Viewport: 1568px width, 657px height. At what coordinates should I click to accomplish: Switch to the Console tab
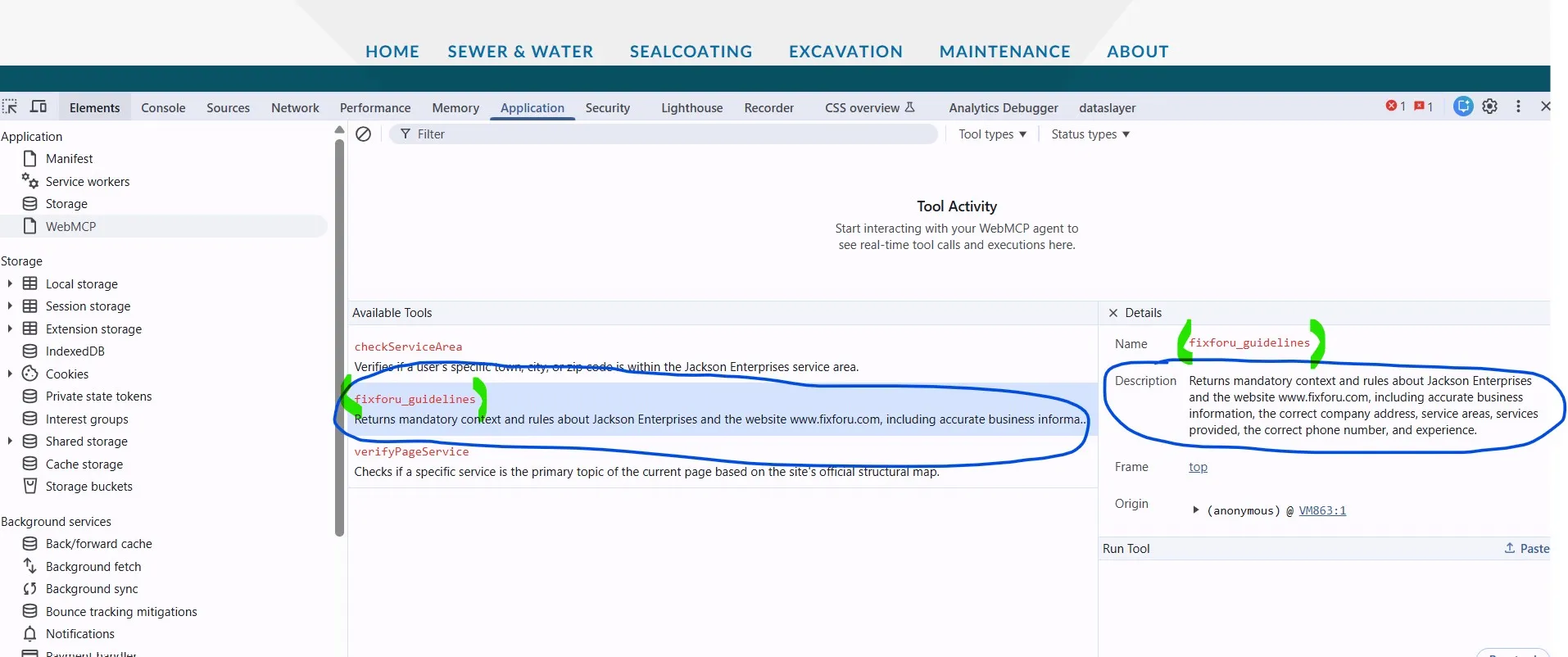click(x=163, y=107)
